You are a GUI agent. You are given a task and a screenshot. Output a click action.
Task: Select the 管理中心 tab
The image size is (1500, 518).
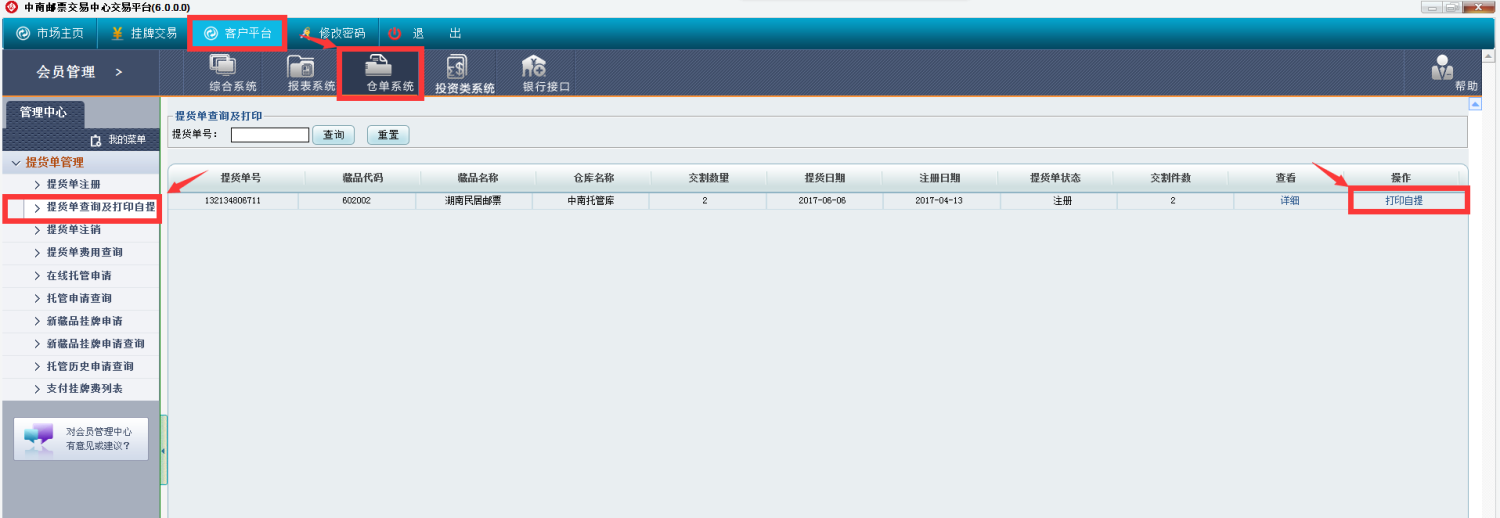(x=43, y=113)
